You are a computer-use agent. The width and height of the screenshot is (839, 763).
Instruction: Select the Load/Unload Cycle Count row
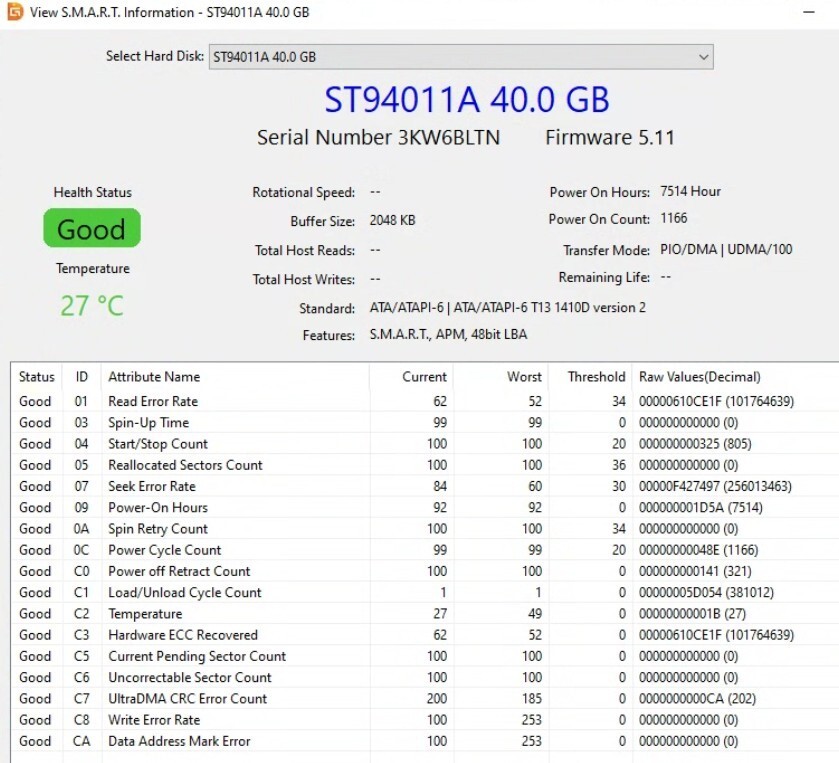(x=425, y=592)
